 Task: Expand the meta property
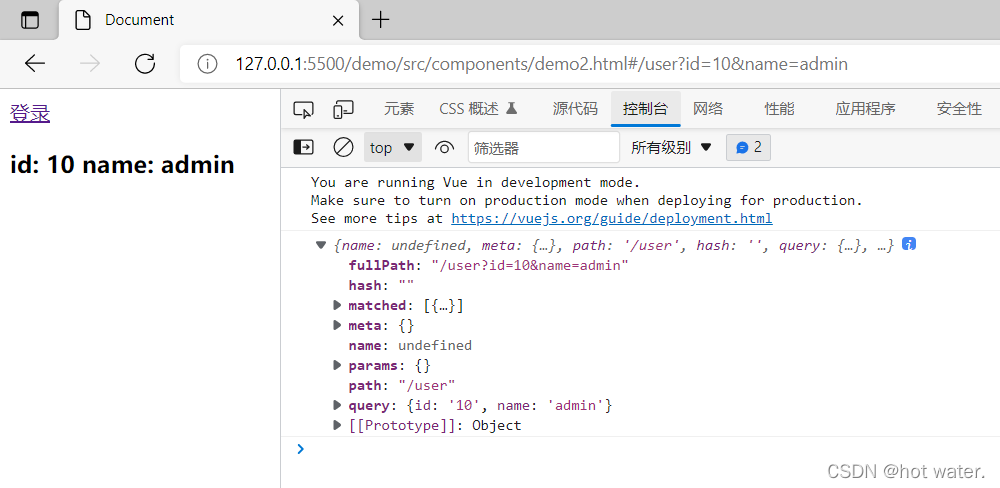(x=337, y=325)
